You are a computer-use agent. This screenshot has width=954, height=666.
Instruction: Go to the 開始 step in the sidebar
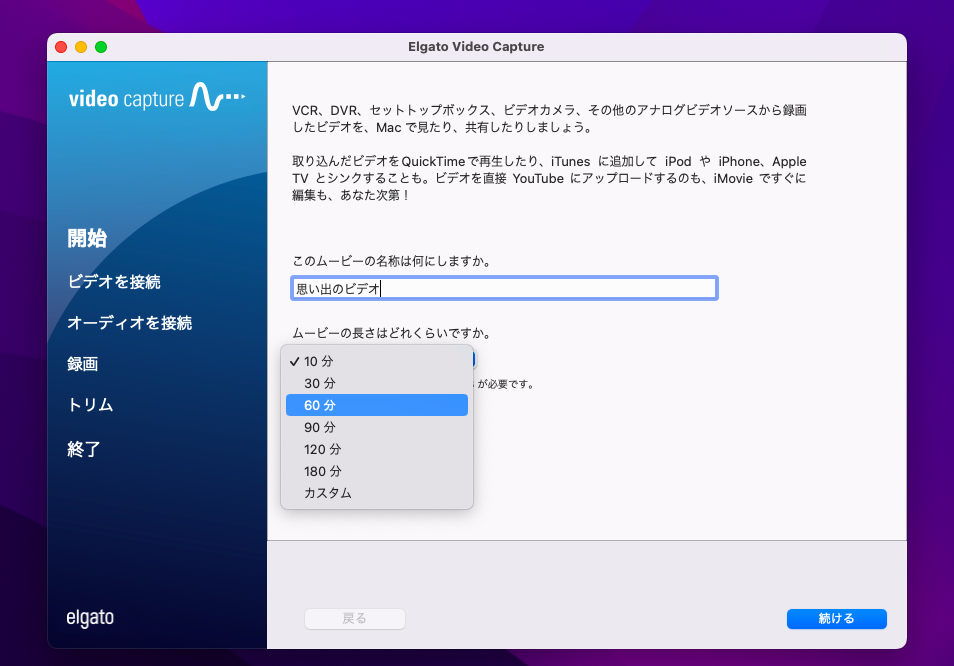click(x=87, y=238)
